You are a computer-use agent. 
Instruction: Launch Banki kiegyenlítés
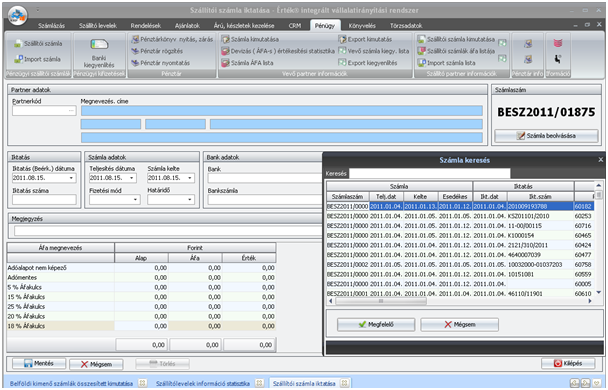(x=99, y=53)
